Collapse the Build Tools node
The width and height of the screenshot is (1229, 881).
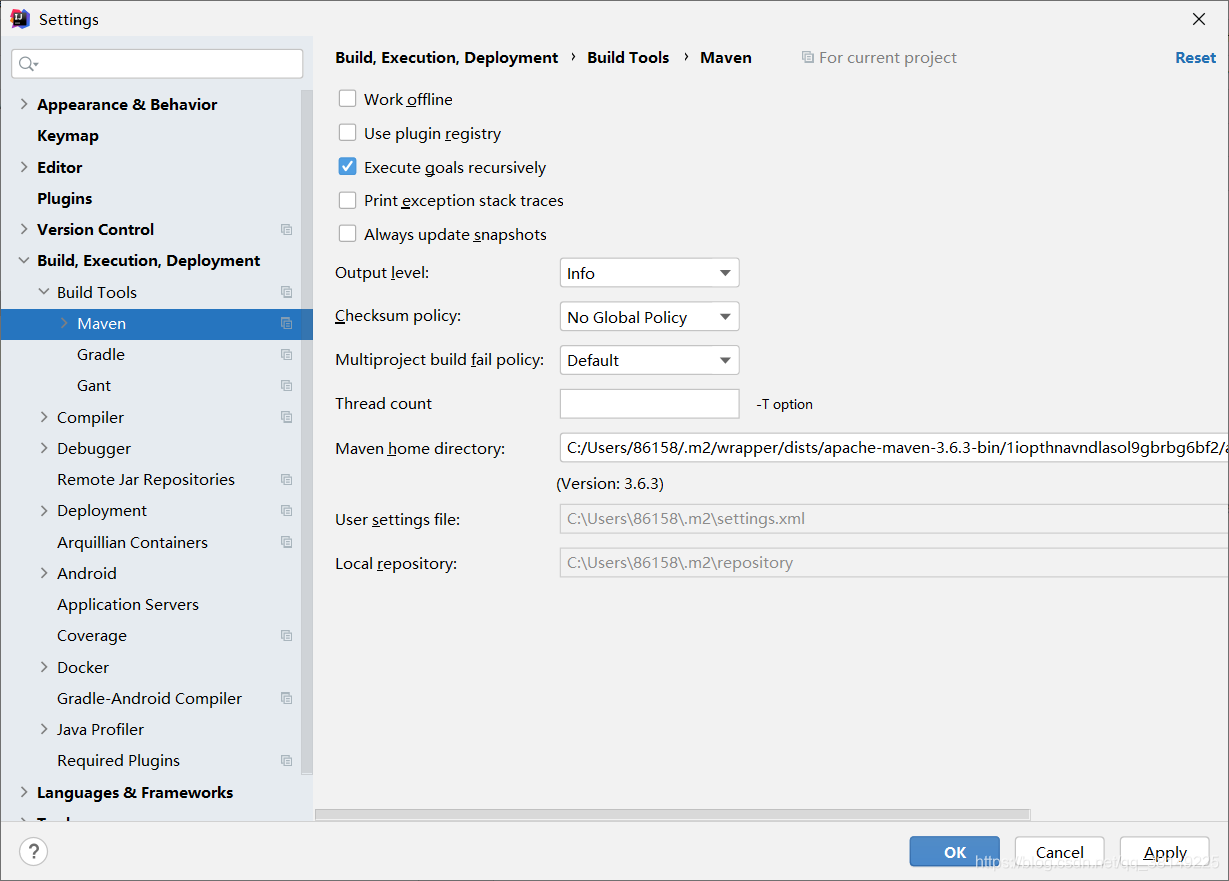(x=44, y=292)
